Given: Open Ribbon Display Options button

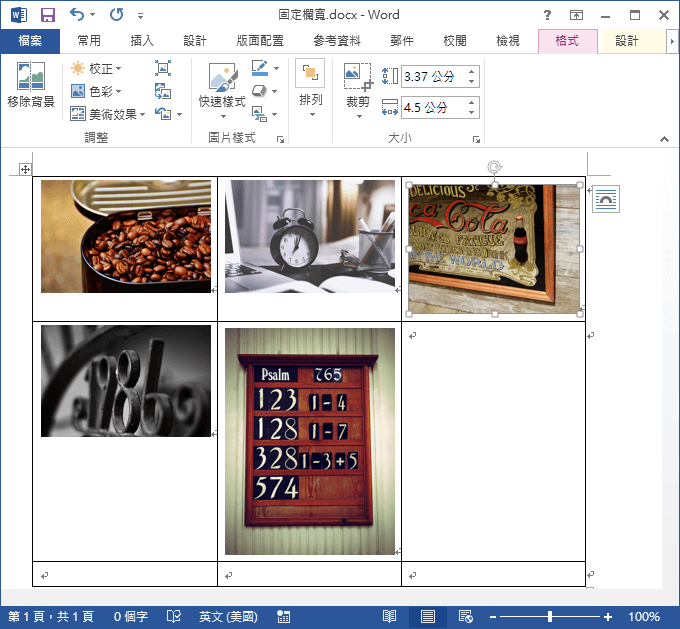Looking at the screenshot, I should point(576,16).
